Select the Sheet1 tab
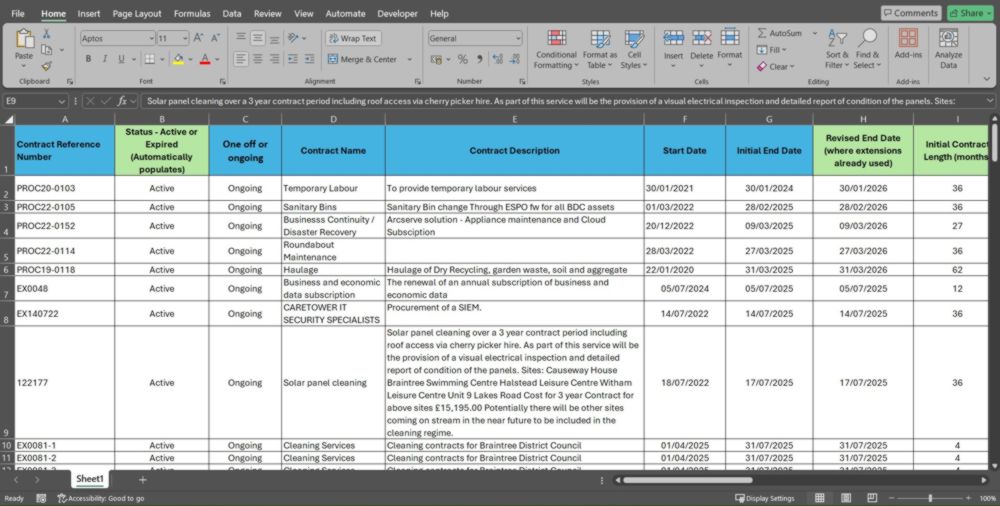 pos(91,479)
